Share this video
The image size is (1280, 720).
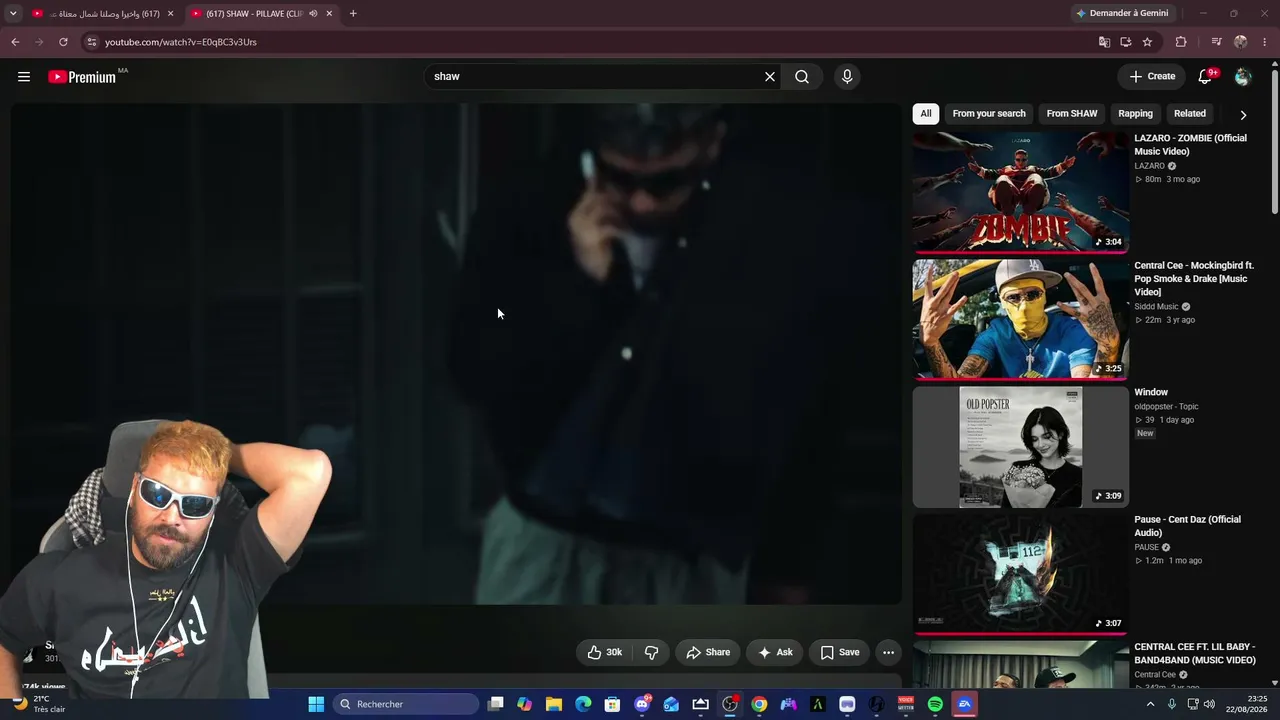(x=708, y=652)
